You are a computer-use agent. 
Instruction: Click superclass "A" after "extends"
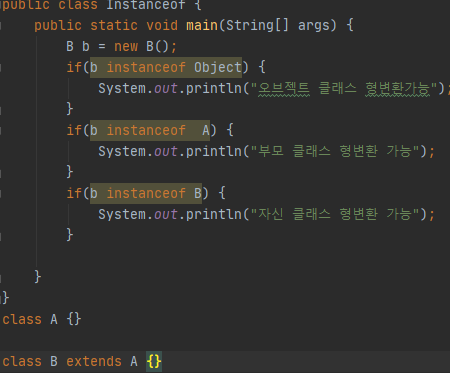pos(134,361)
